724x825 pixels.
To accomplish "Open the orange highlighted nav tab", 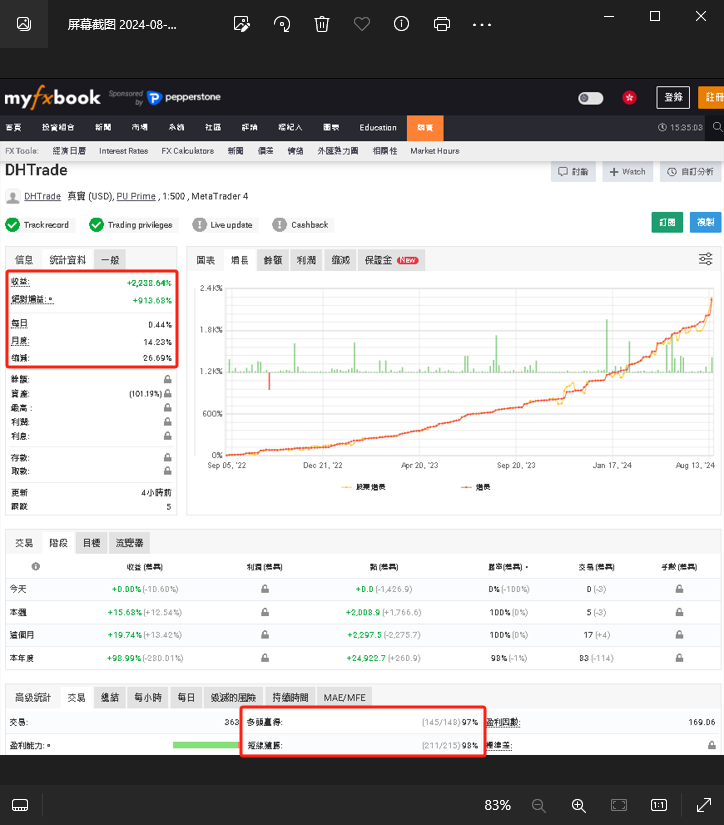I will pos(425,127).
